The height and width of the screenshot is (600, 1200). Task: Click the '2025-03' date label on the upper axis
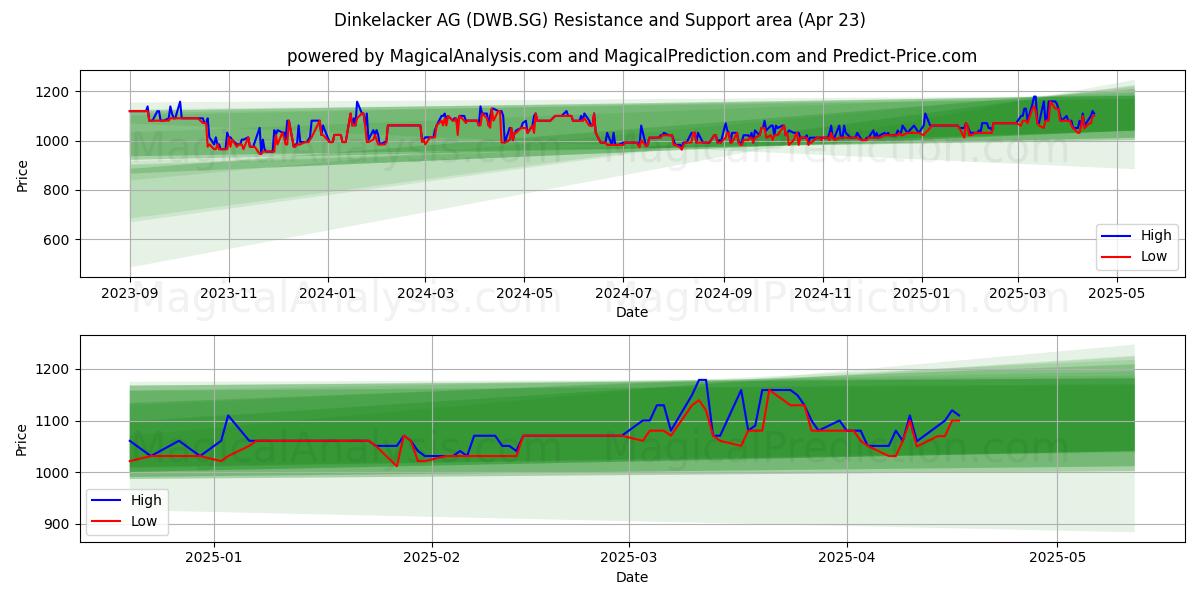pyautogui.click(x=1018, y=293)
